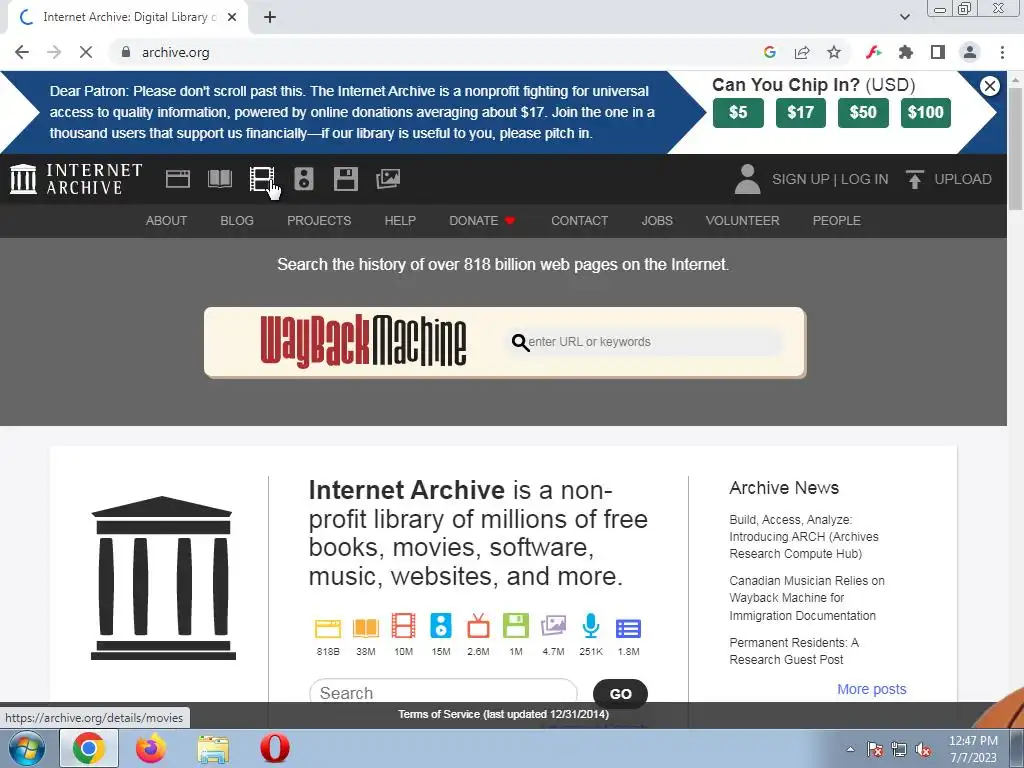Image resolution: width=1024 pixels, height=768 pixels.
Task: Click the browser Back arrow
Action: pos(22,52)
